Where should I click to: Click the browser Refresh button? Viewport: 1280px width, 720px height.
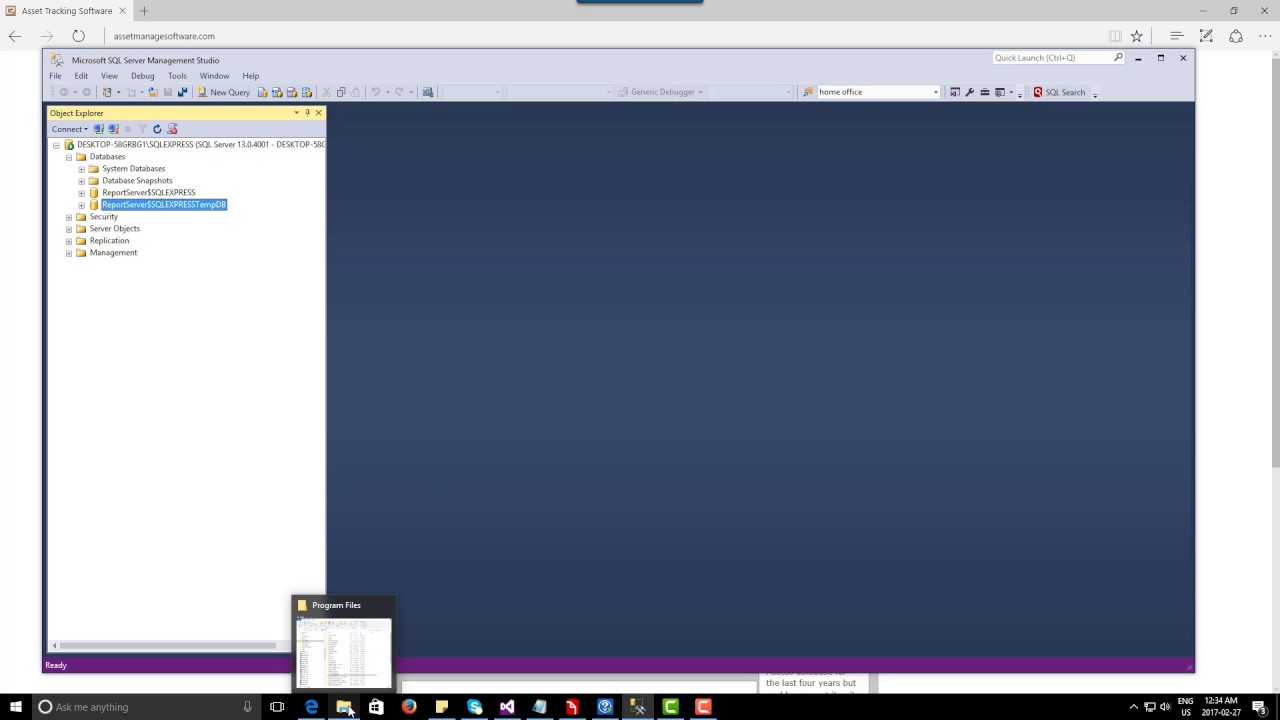click(x=78, y=36)
